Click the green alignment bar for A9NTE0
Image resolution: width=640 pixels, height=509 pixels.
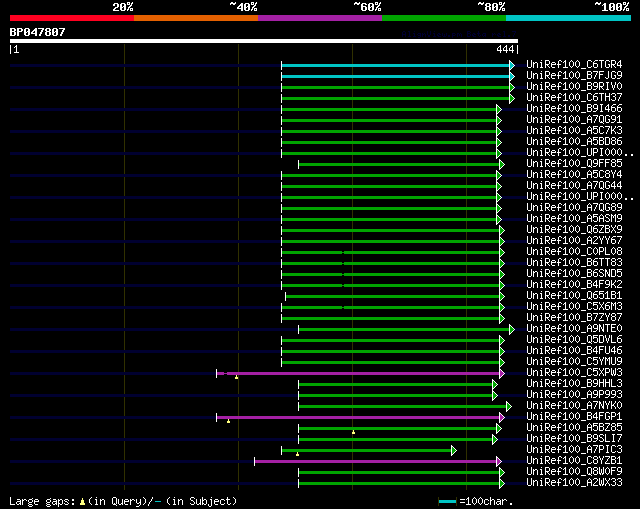(404, 329)
